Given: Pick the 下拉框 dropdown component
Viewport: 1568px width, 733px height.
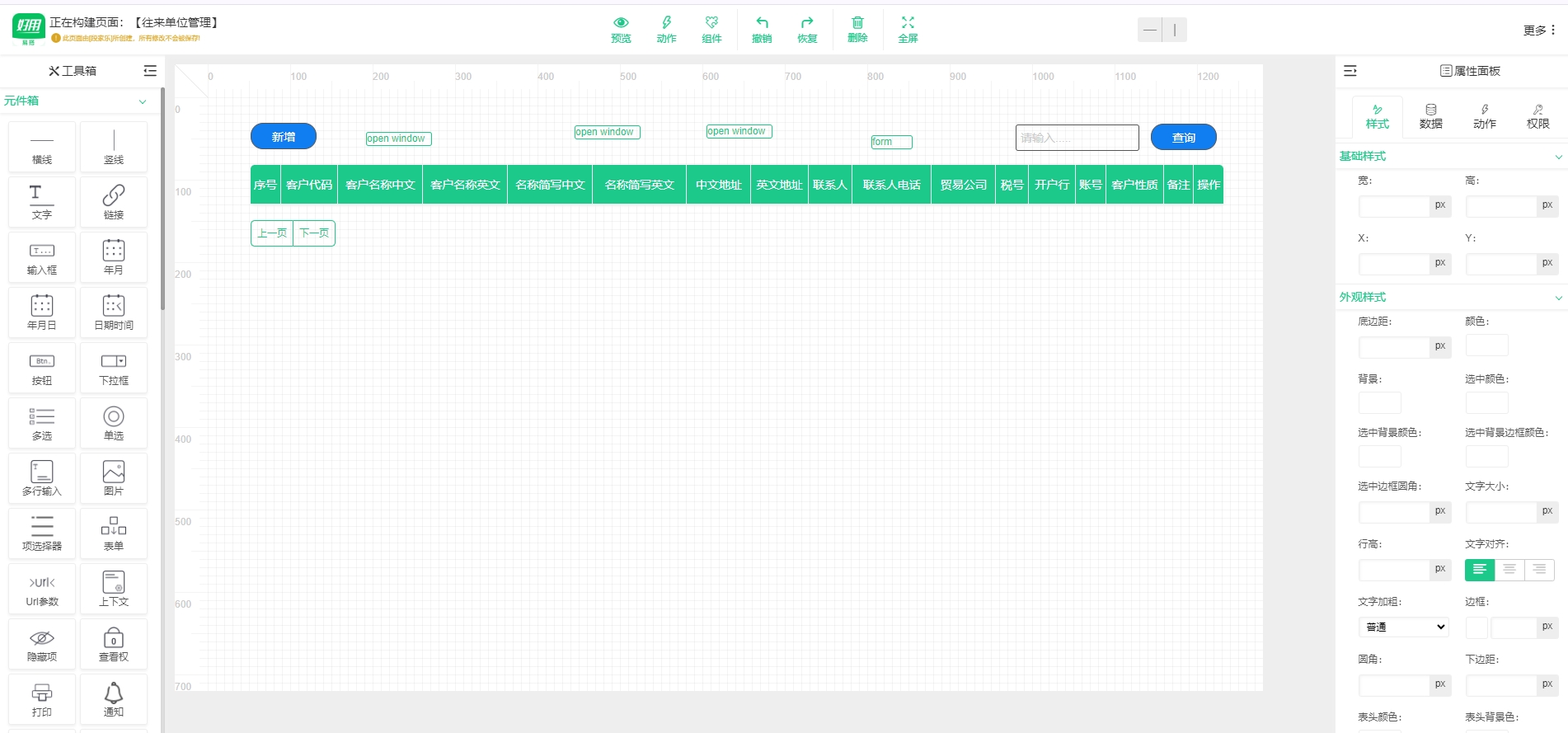Looking at the screenshot, I should click(x=114, y=368).
